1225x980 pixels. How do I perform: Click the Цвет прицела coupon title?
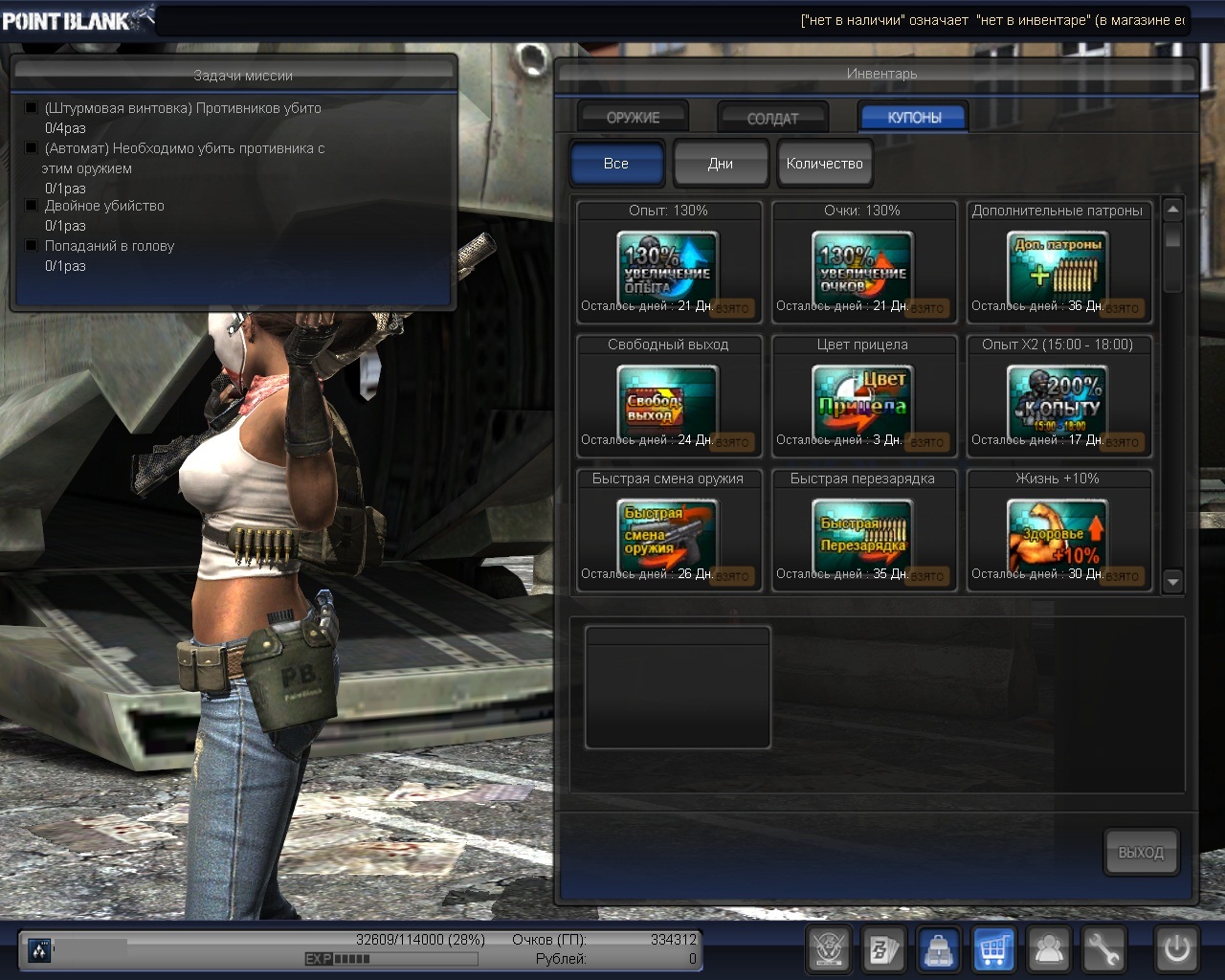(x=862, y=345)
